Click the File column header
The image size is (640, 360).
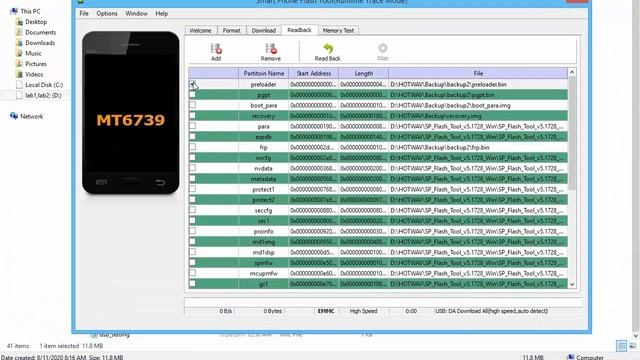[x=478, y=73]
